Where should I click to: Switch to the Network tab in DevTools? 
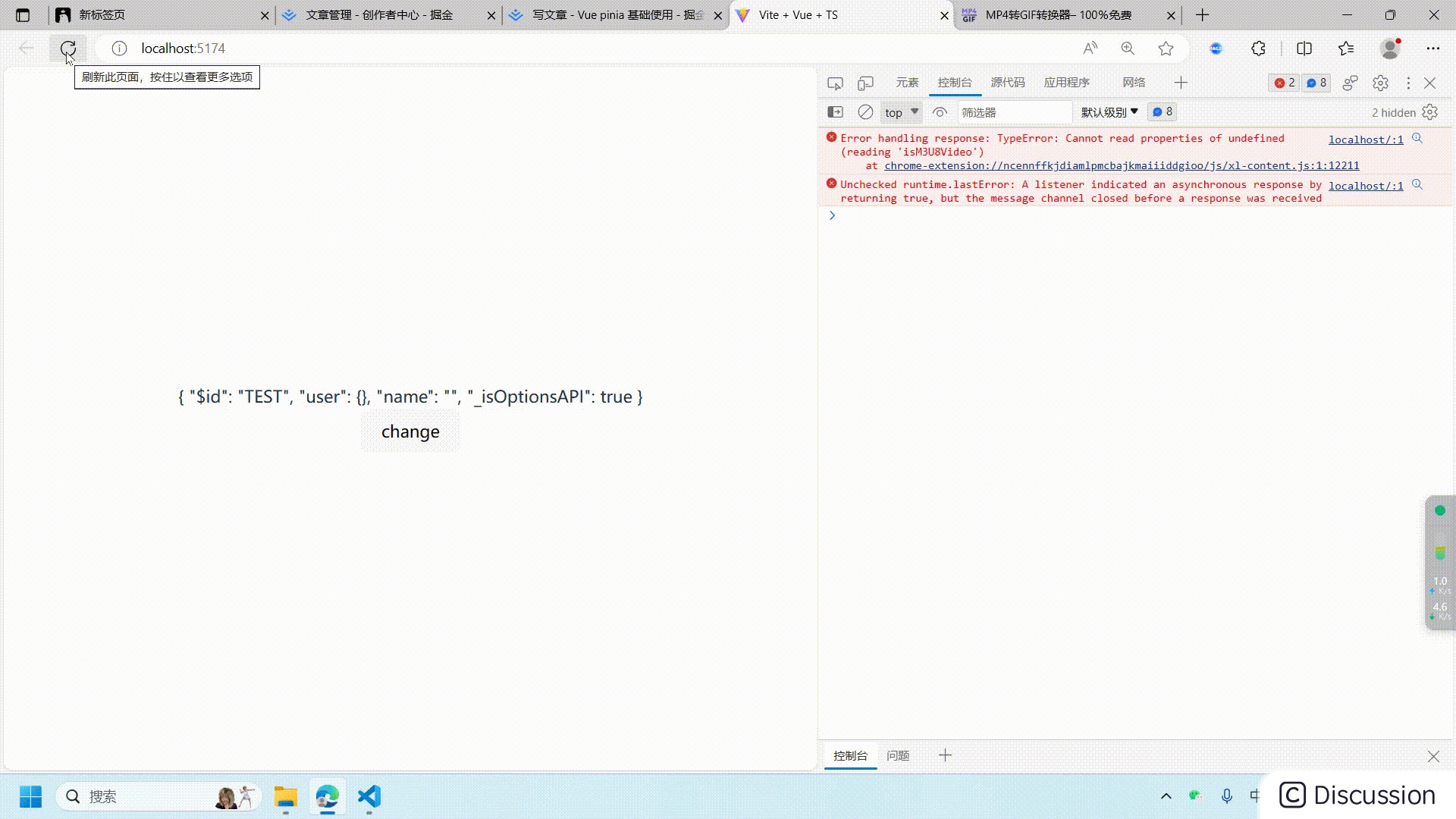click(1134, 83)
